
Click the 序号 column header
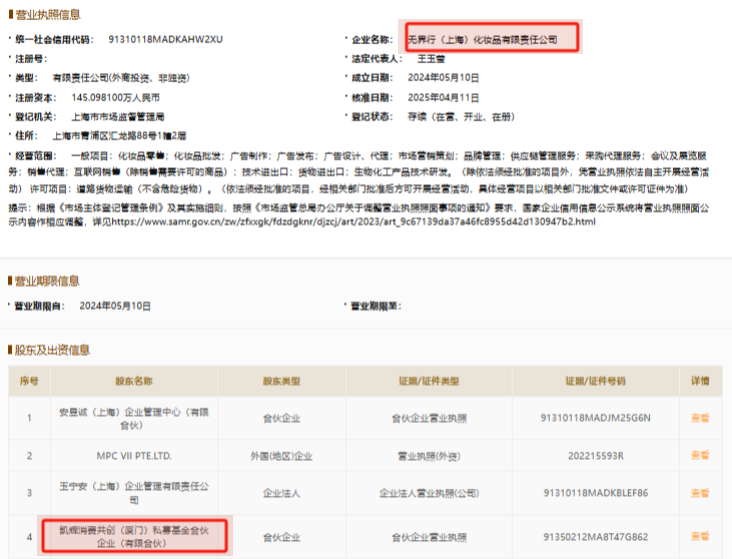pyautogui.click(x=29, y=381)
